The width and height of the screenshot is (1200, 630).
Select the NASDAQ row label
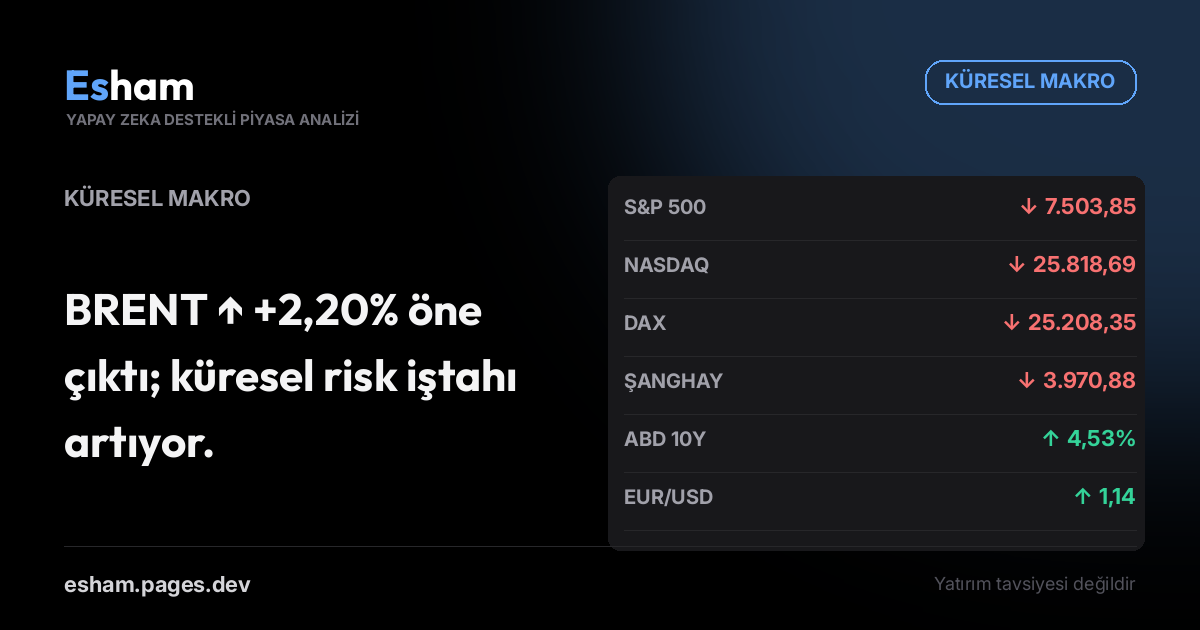click(666, 265)
